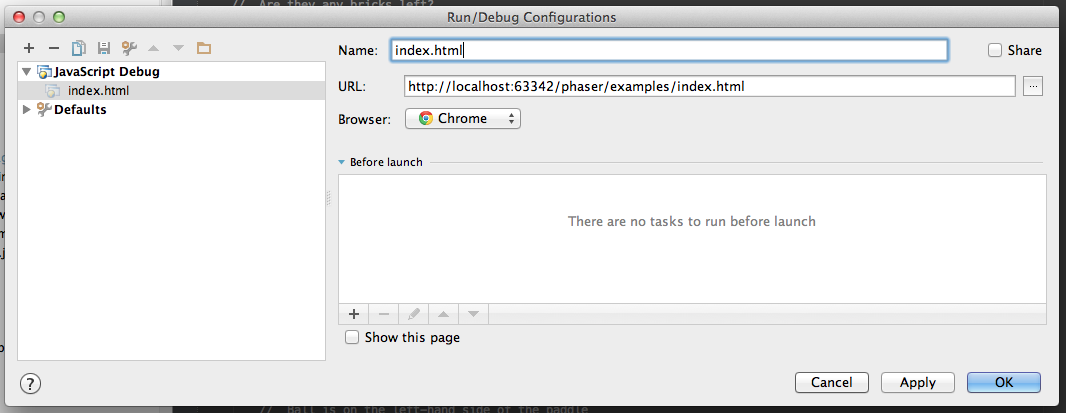Copy configuration icon in toolbar
1066x413 pixels.
tap(80, 48)
